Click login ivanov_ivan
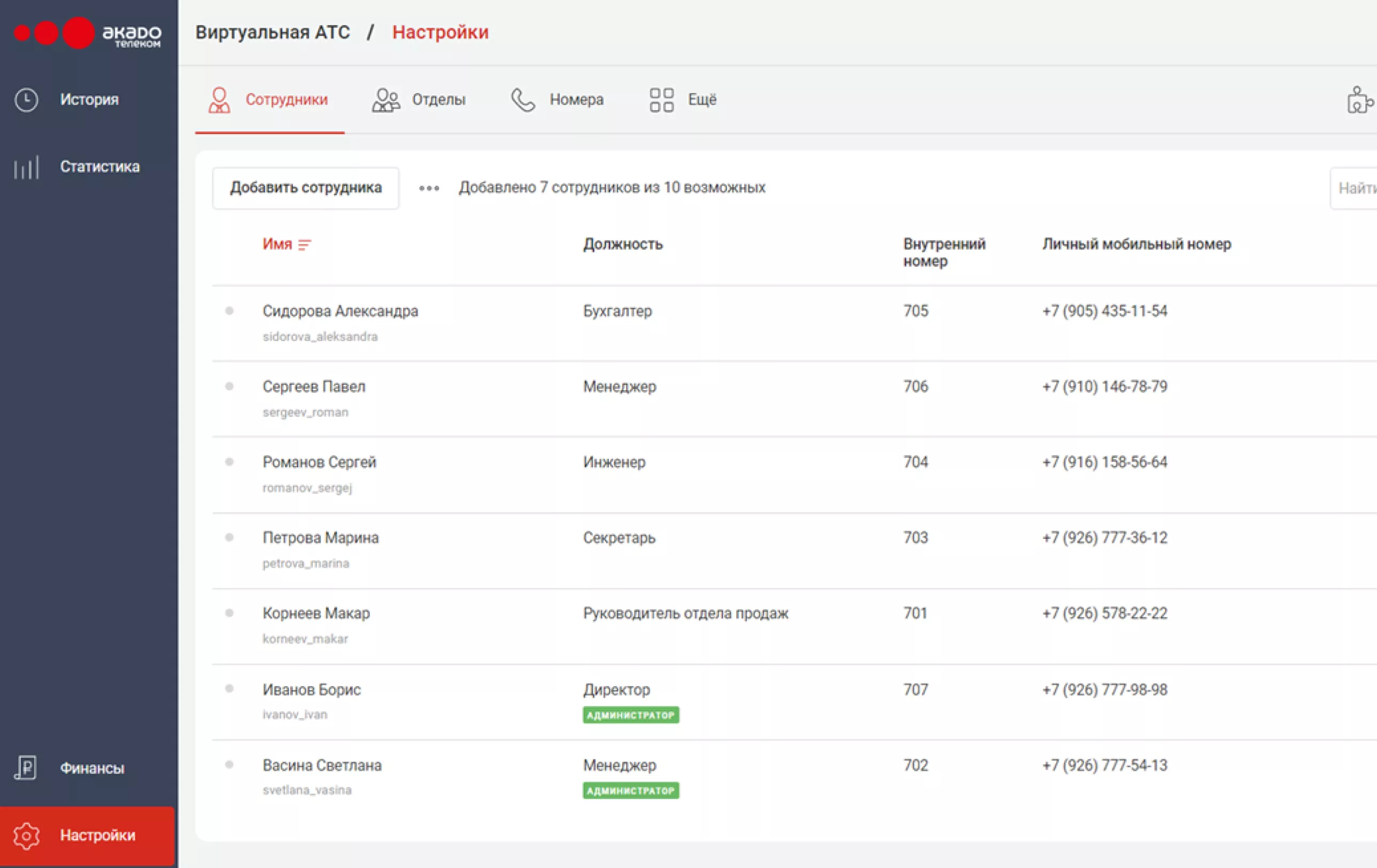This screenshot has width=1377, height=868. (295, 714)
